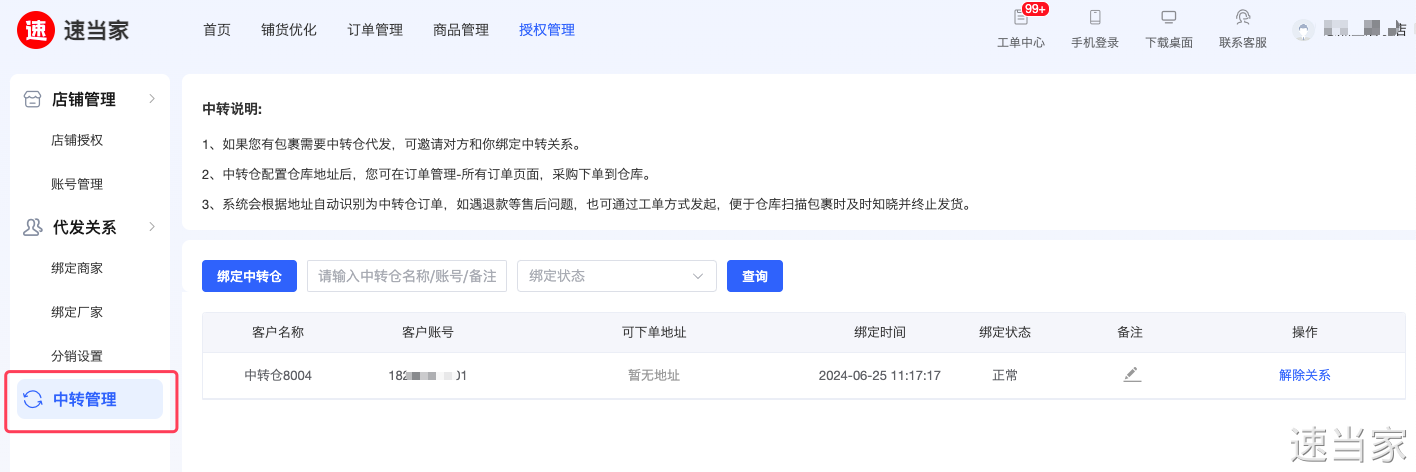Collapse the 代发关系 section chevron
Viewport: 1416px width, 472px height.
pyautogui.click(x=152, y=227)
